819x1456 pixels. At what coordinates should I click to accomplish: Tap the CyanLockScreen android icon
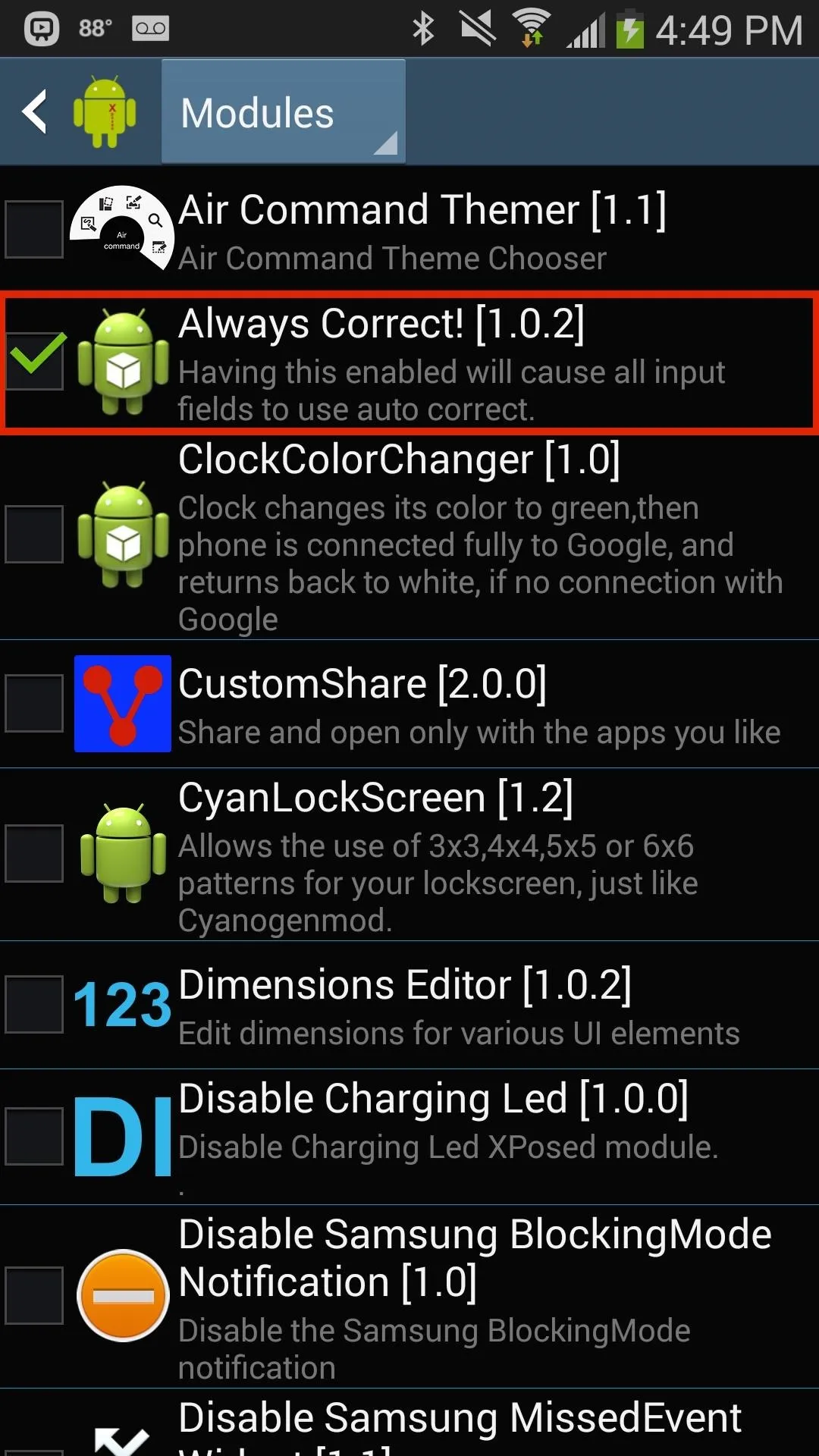click(123, 853)
